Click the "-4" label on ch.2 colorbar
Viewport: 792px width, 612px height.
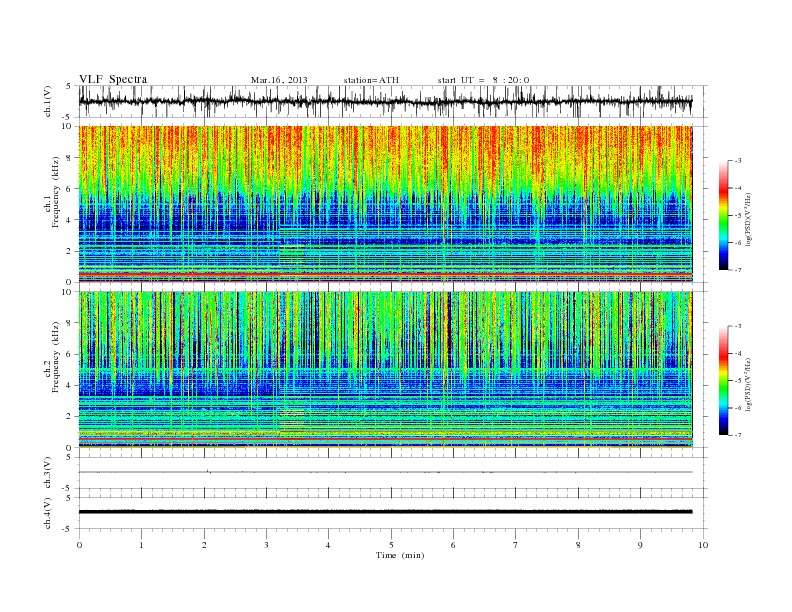pyautogui.click(x=738, y=353)
